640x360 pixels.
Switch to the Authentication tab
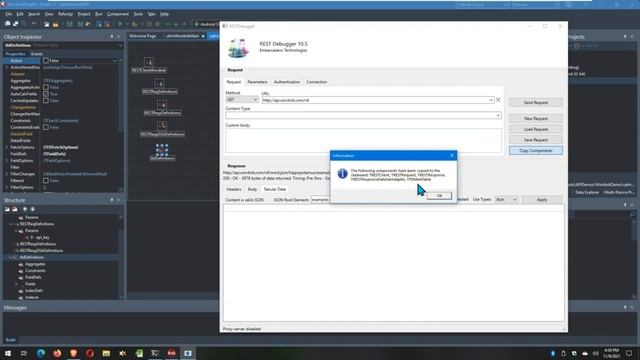287,82
